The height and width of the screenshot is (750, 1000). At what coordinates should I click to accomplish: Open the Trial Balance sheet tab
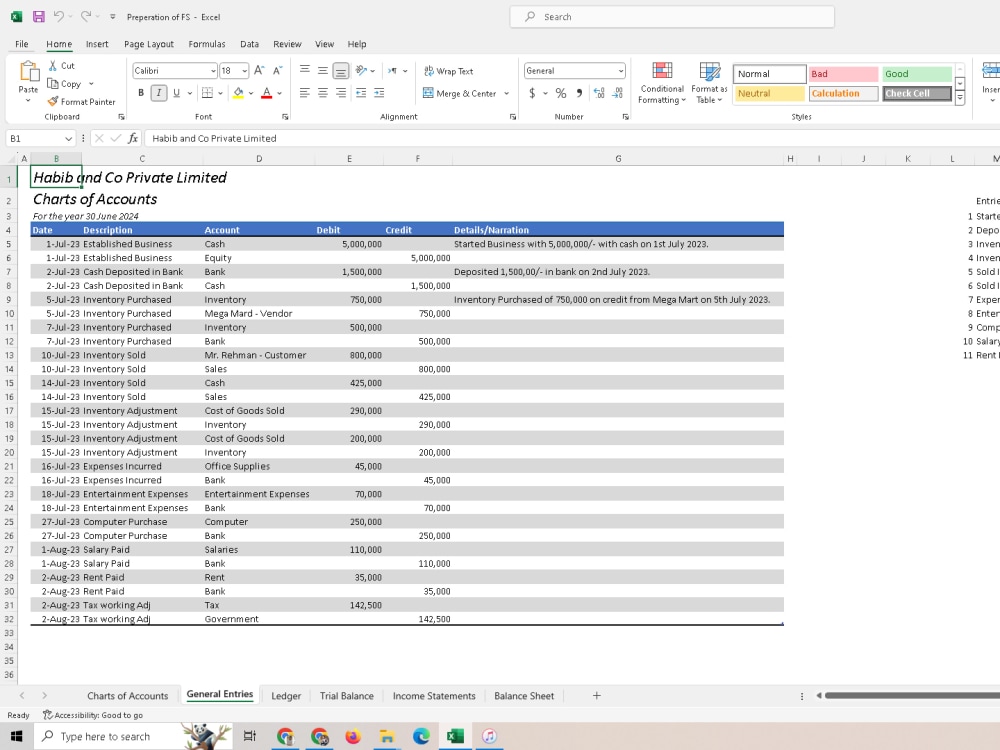point(346,696)
